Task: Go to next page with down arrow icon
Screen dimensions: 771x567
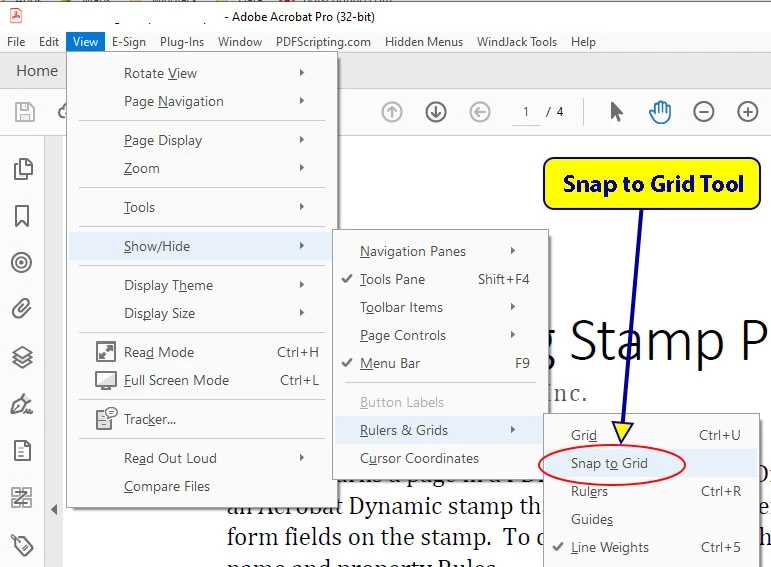Action: (x=436, y=112)
